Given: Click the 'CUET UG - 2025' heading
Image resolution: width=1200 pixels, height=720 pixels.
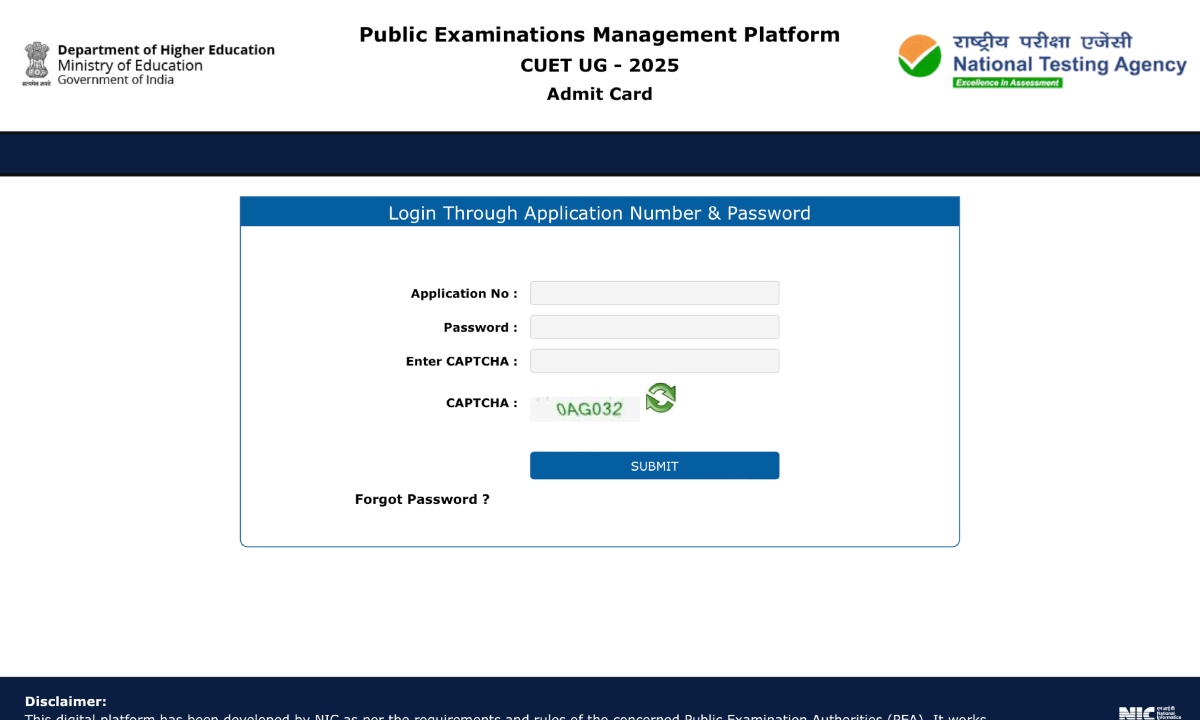Looking at the screenshot, I should (600, 65).
